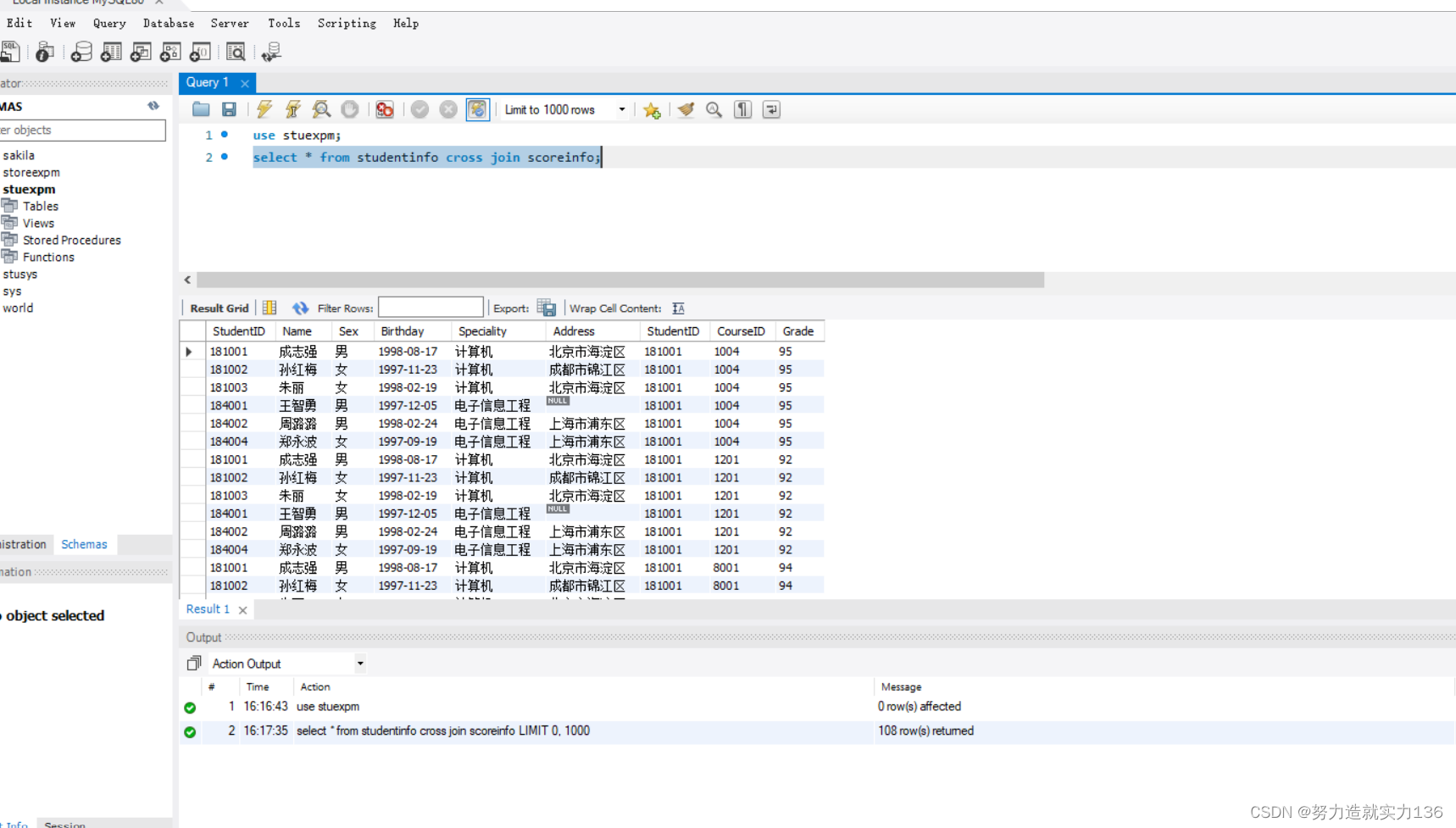The height and width of the screenshot is (828, 1456).
Task: Save the script to a file
Action: [x=229, y=109]
